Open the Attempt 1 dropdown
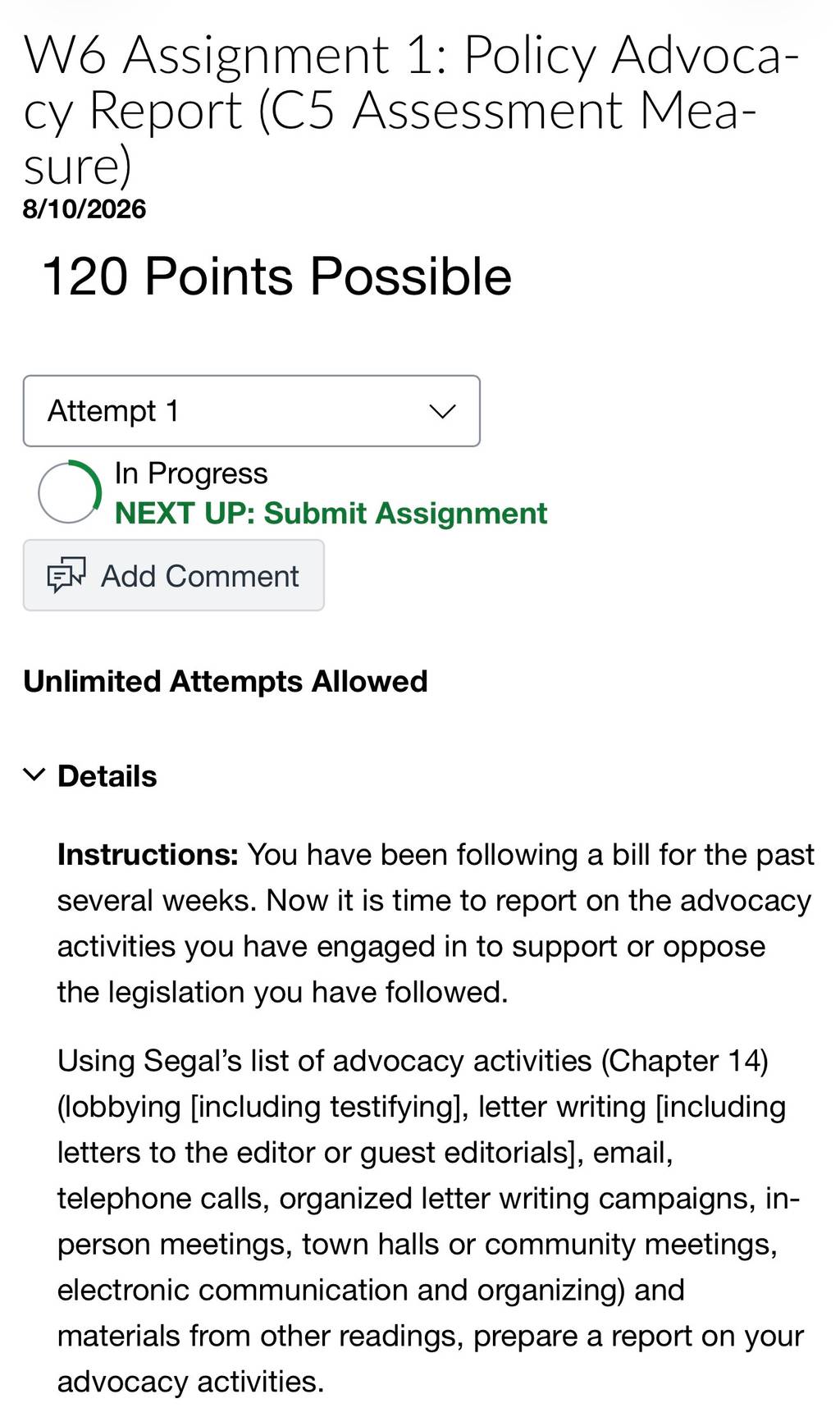The image size is (840, 1426). click(x=251, y=411)
